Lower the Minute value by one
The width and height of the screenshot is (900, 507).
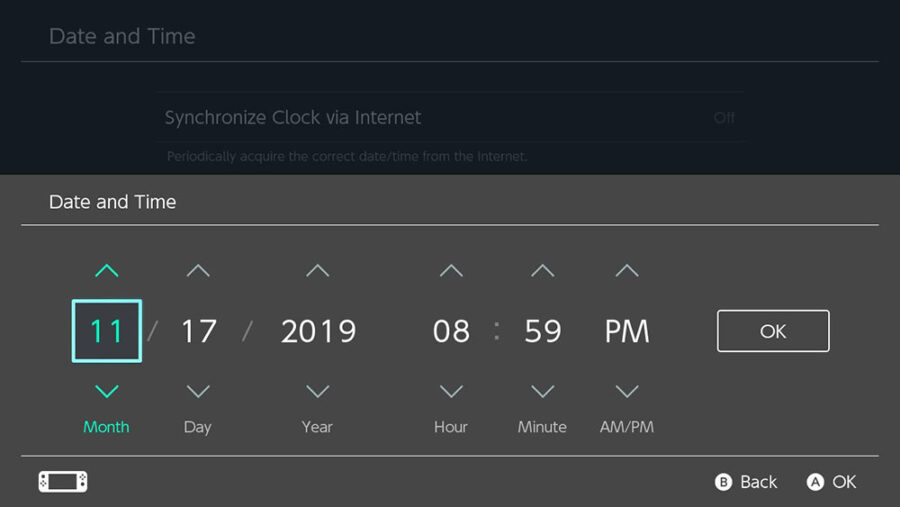(x=542, y=391)
